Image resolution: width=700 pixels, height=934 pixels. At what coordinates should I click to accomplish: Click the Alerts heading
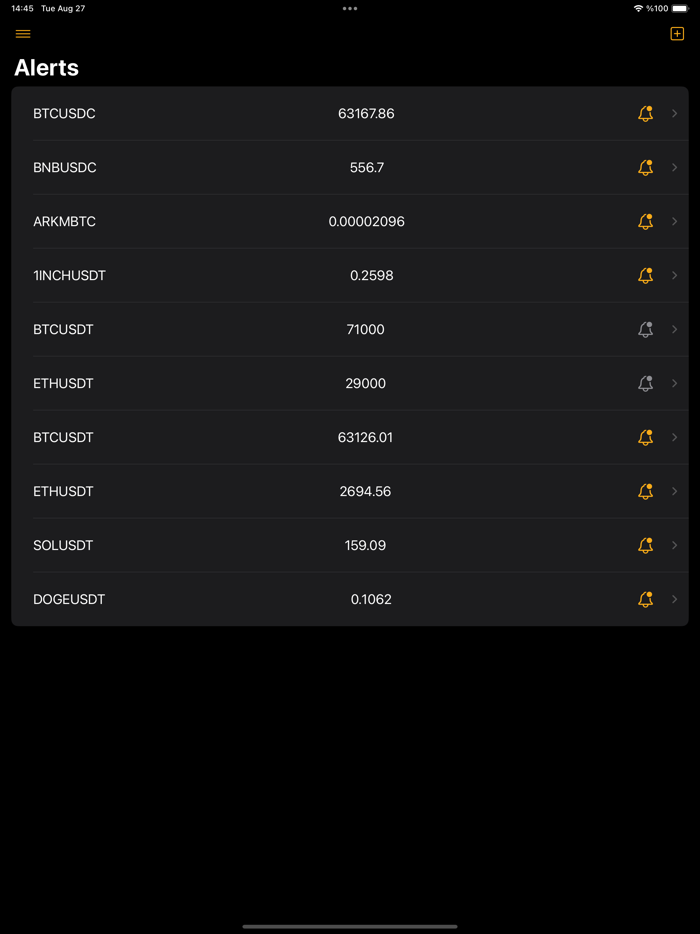(x=46, y=68)
